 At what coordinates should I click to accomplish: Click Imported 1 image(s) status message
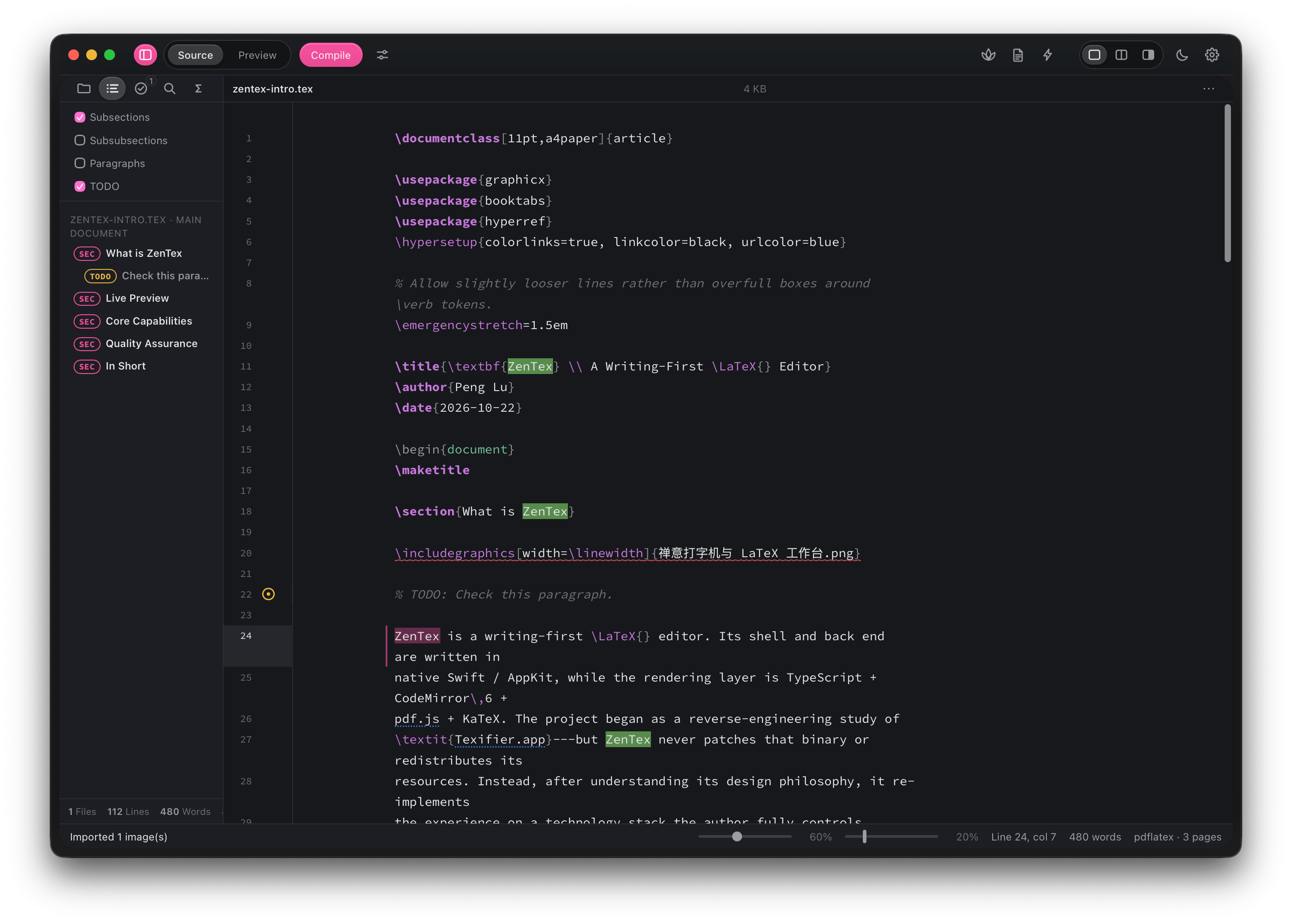(x=119, y=836)
